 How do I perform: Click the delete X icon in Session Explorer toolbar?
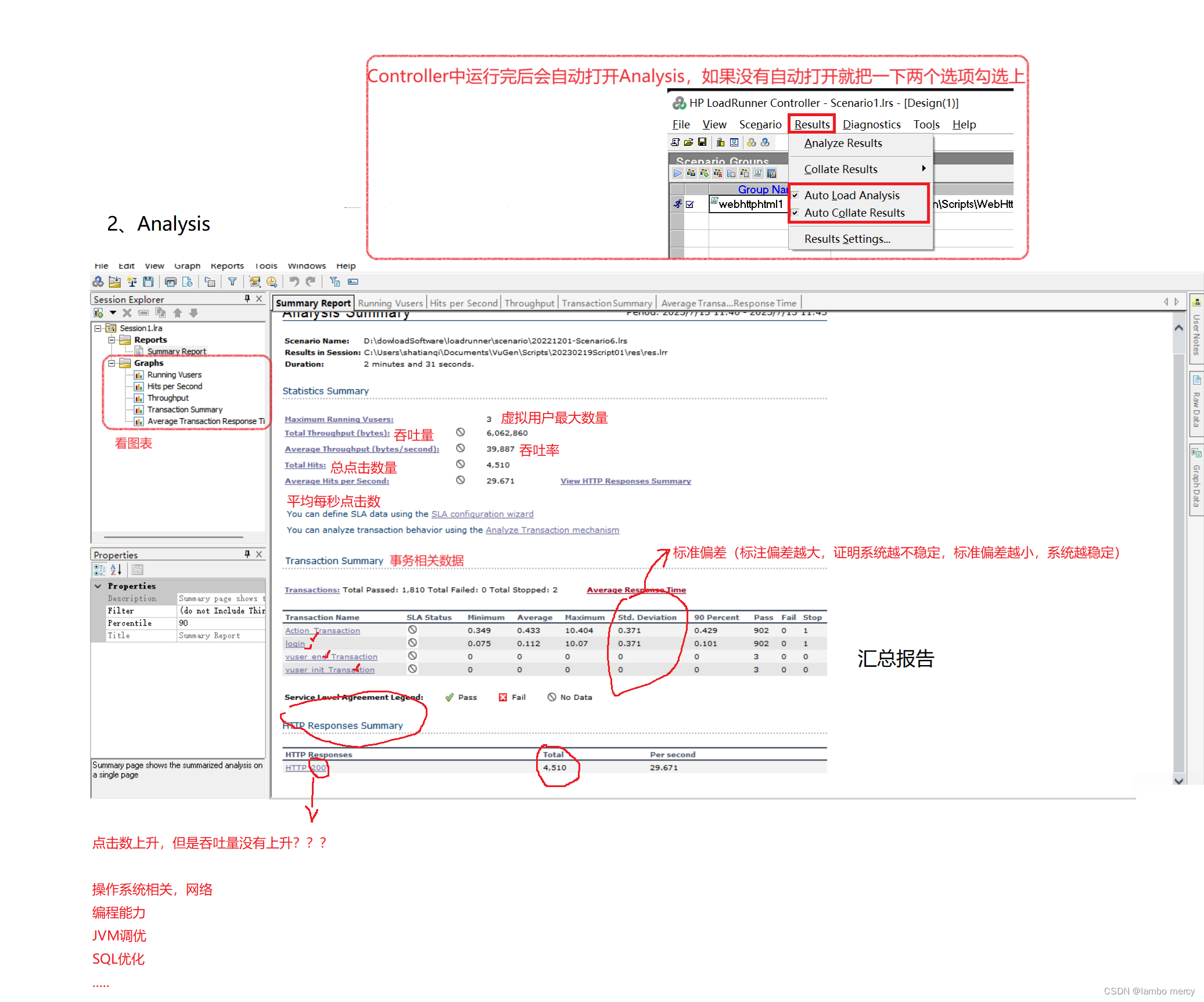click(x=127, y=313)
